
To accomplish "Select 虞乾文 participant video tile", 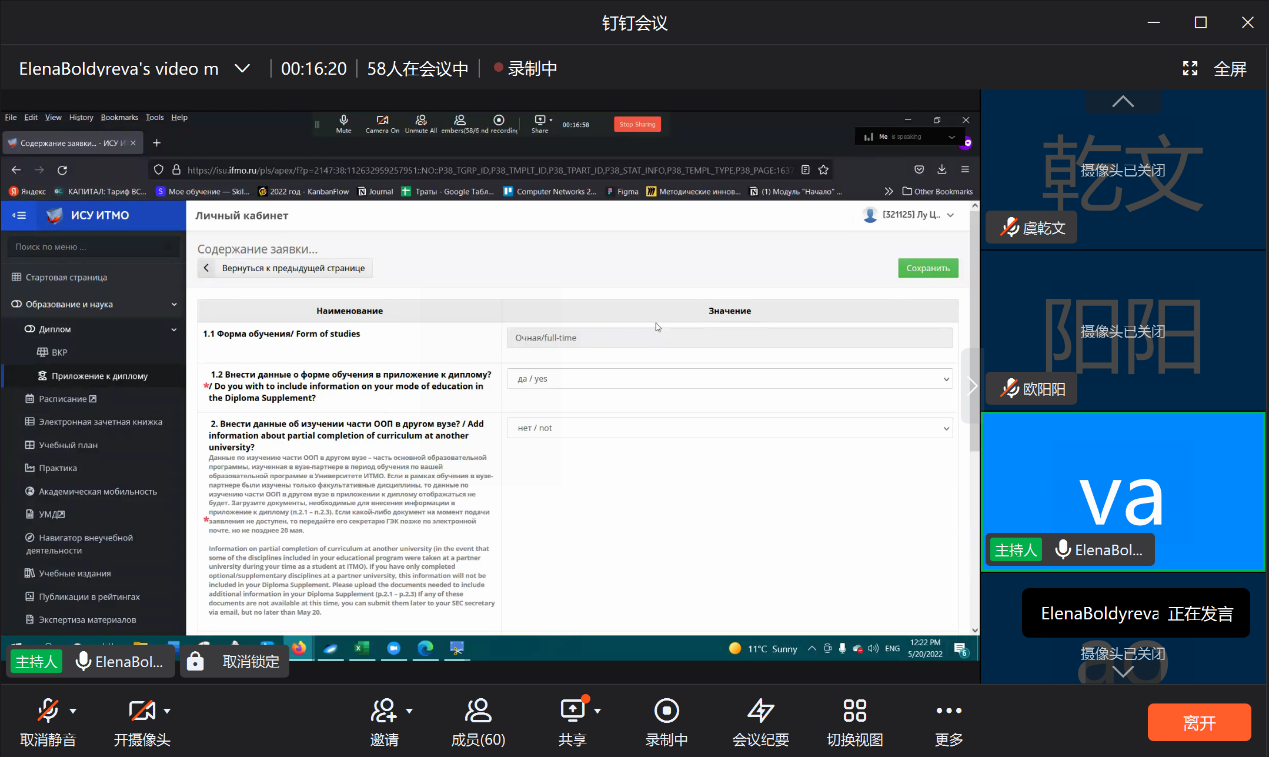I will click(1125, 169).
